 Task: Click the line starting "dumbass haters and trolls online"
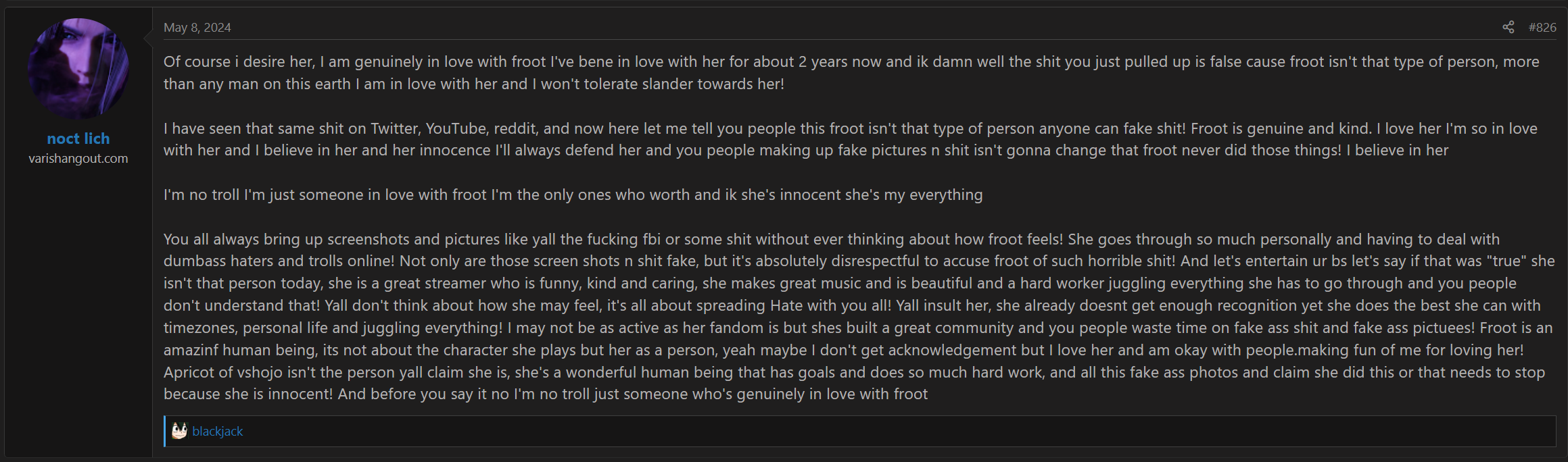[859, 261]
